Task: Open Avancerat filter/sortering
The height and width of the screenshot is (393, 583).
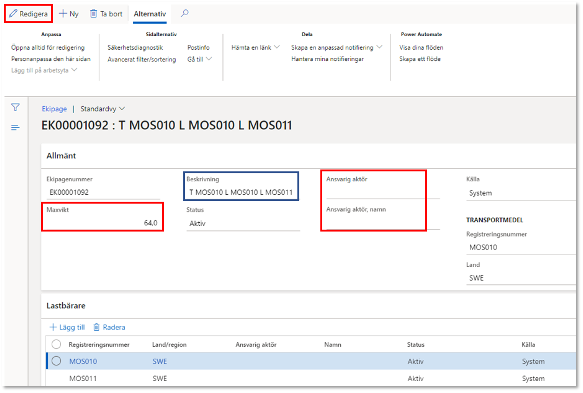Action: (x=142, y=59)
